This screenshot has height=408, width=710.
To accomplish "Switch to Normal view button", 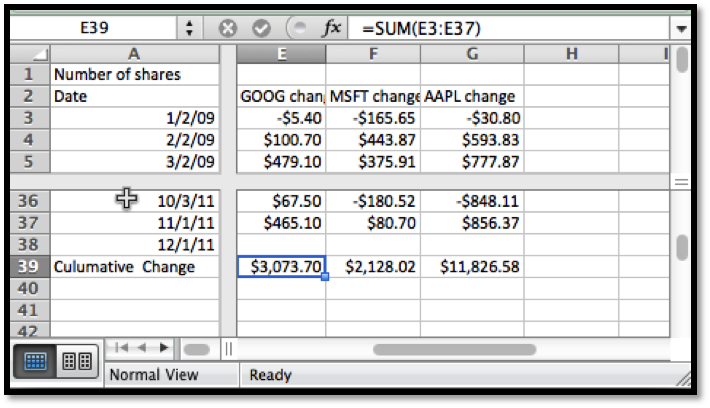I will tap(34, 362).
